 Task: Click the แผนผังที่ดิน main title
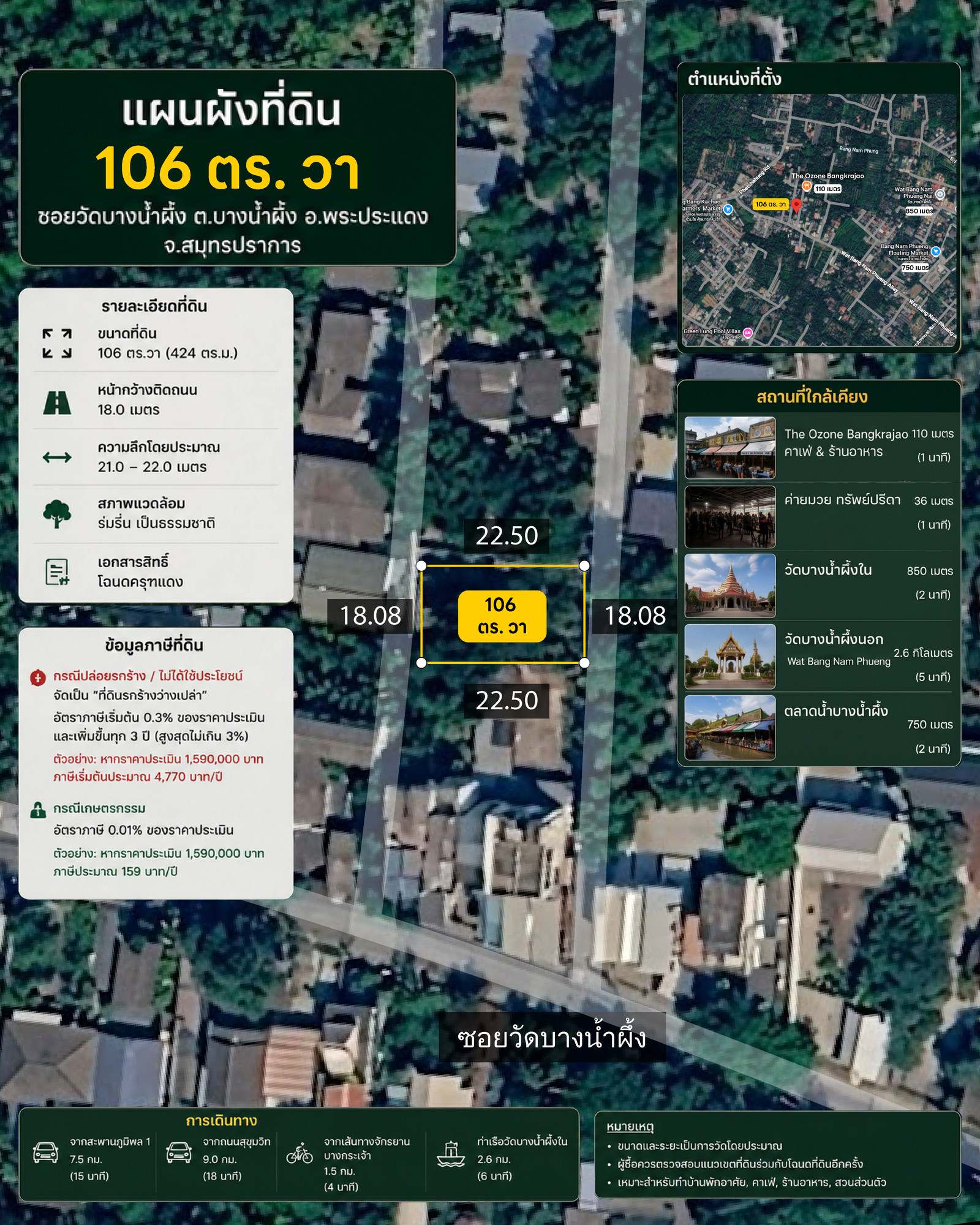(x=232, y=110)
